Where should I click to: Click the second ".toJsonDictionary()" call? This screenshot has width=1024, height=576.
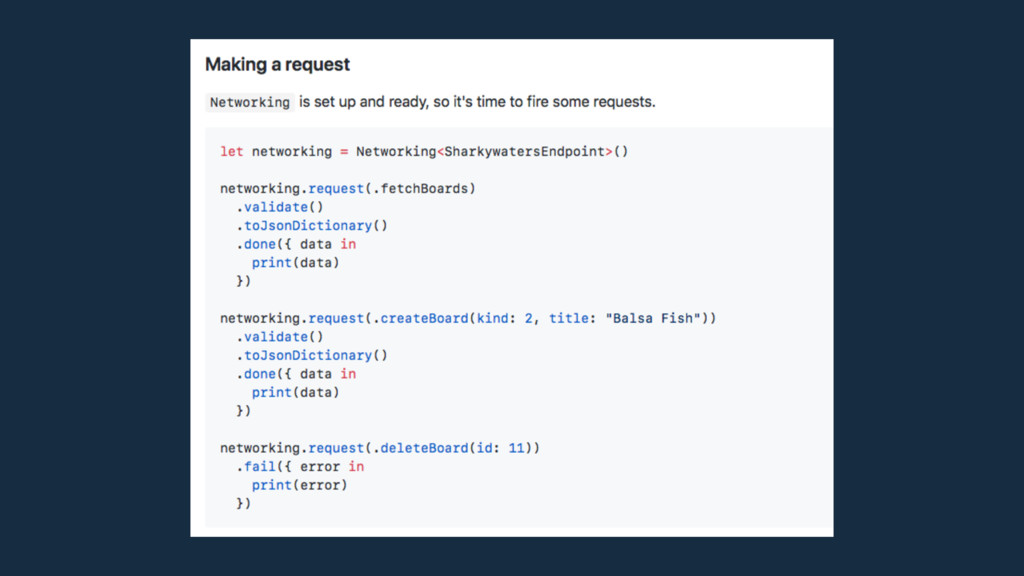pyautogui.click(x=312, y=356)
